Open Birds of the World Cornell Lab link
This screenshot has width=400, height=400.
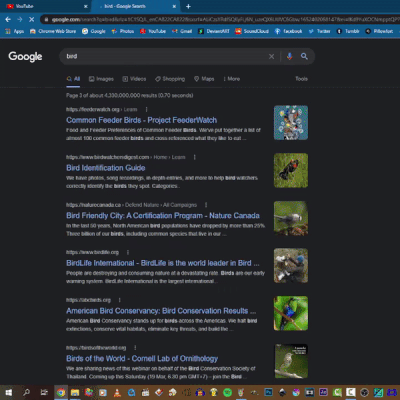pos(142,359)
